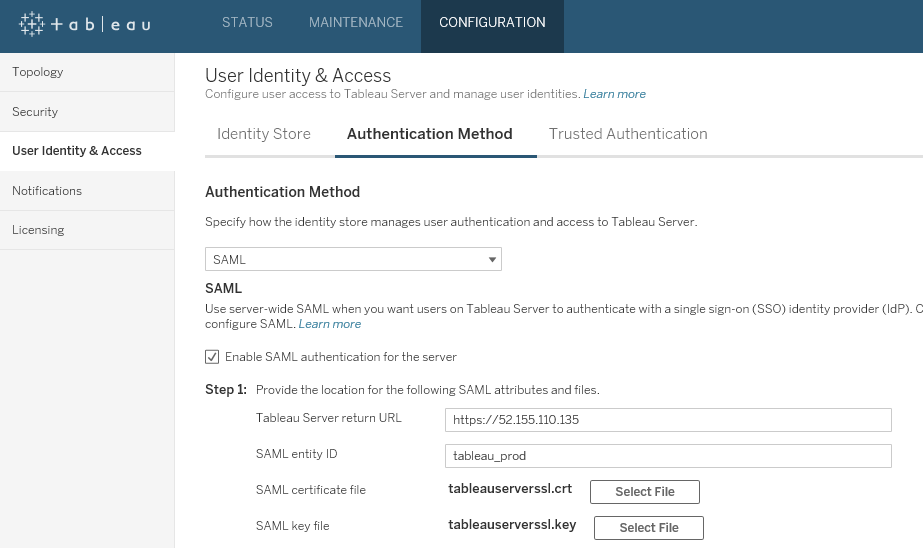The width and height of the screenshot is (923, 548).
Task: Select File for SAML certificate file
Action: point(645,492)
